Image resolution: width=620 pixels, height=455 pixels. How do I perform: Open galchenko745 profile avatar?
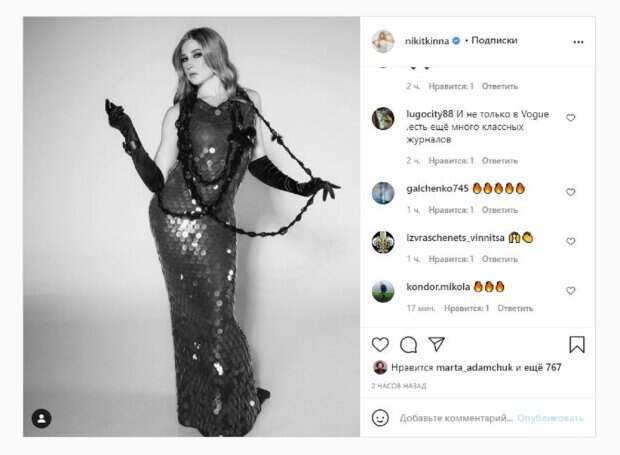click(383, 193)
